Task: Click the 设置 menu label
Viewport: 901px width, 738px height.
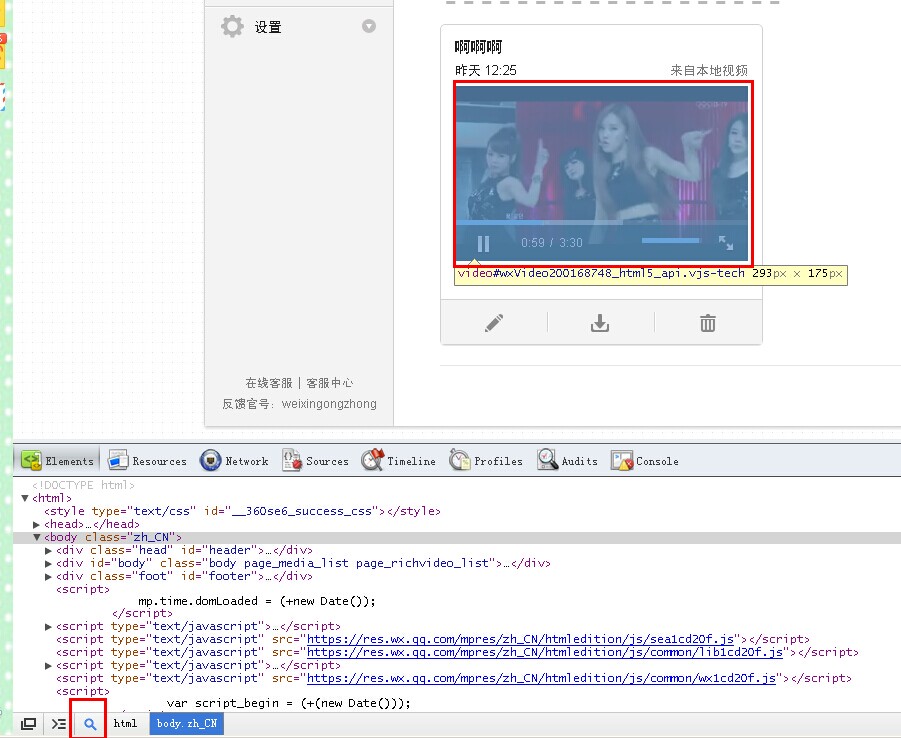Action: (x=268, y=27)
